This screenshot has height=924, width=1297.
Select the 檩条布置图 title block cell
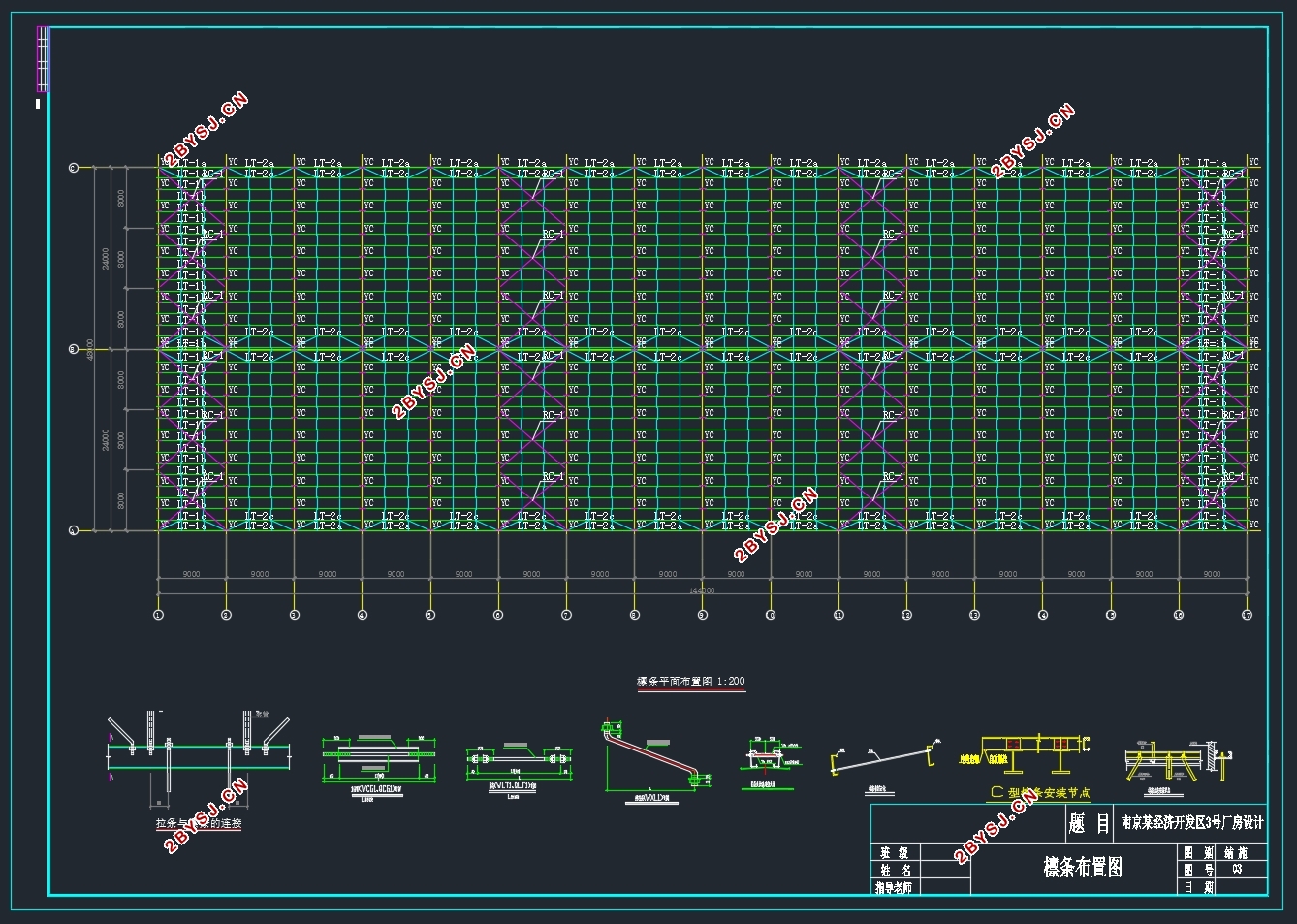pyautogui.click(x=1082, y=866)
